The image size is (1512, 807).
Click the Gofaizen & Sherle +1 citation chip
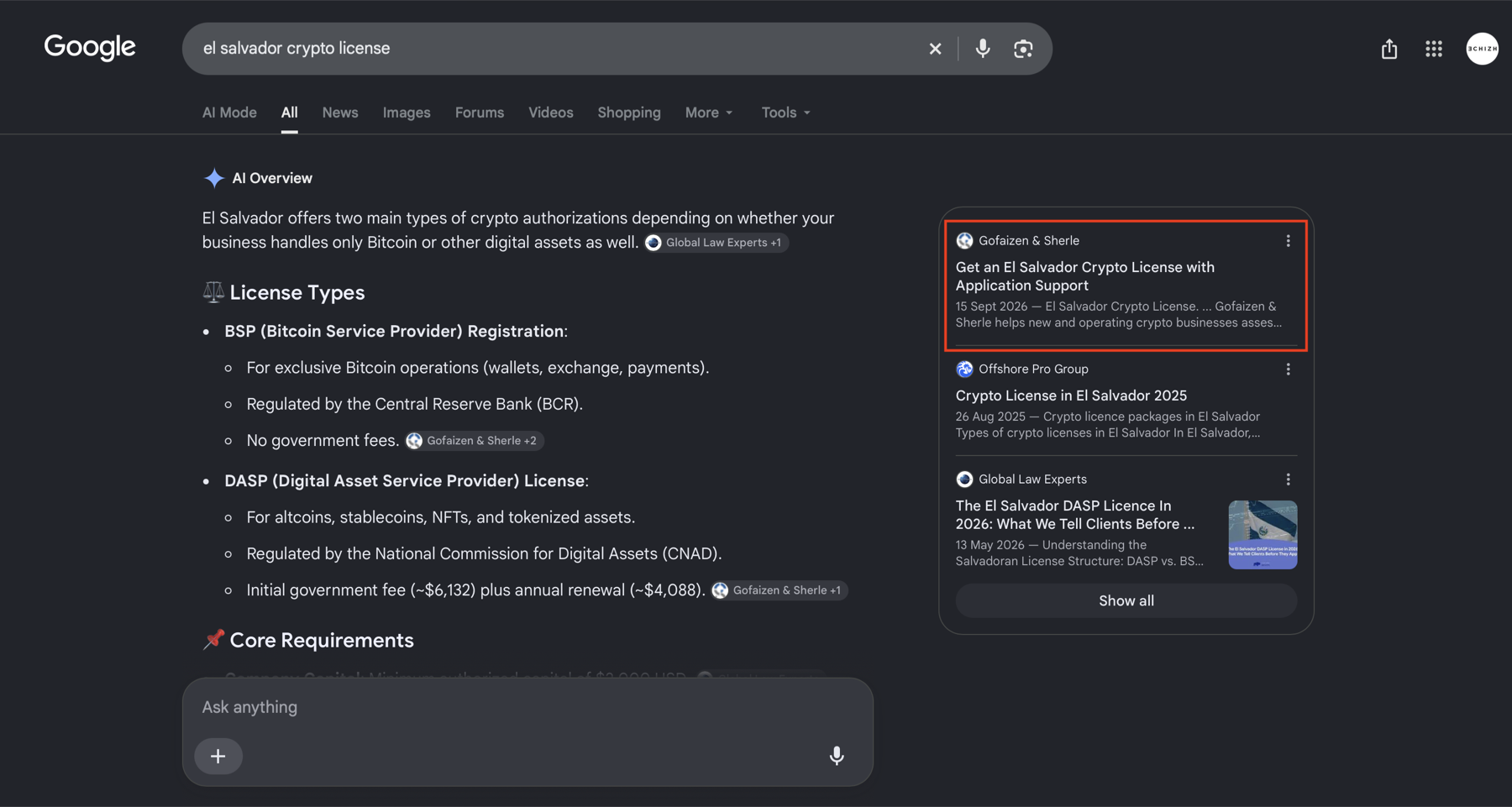point(780,590)
